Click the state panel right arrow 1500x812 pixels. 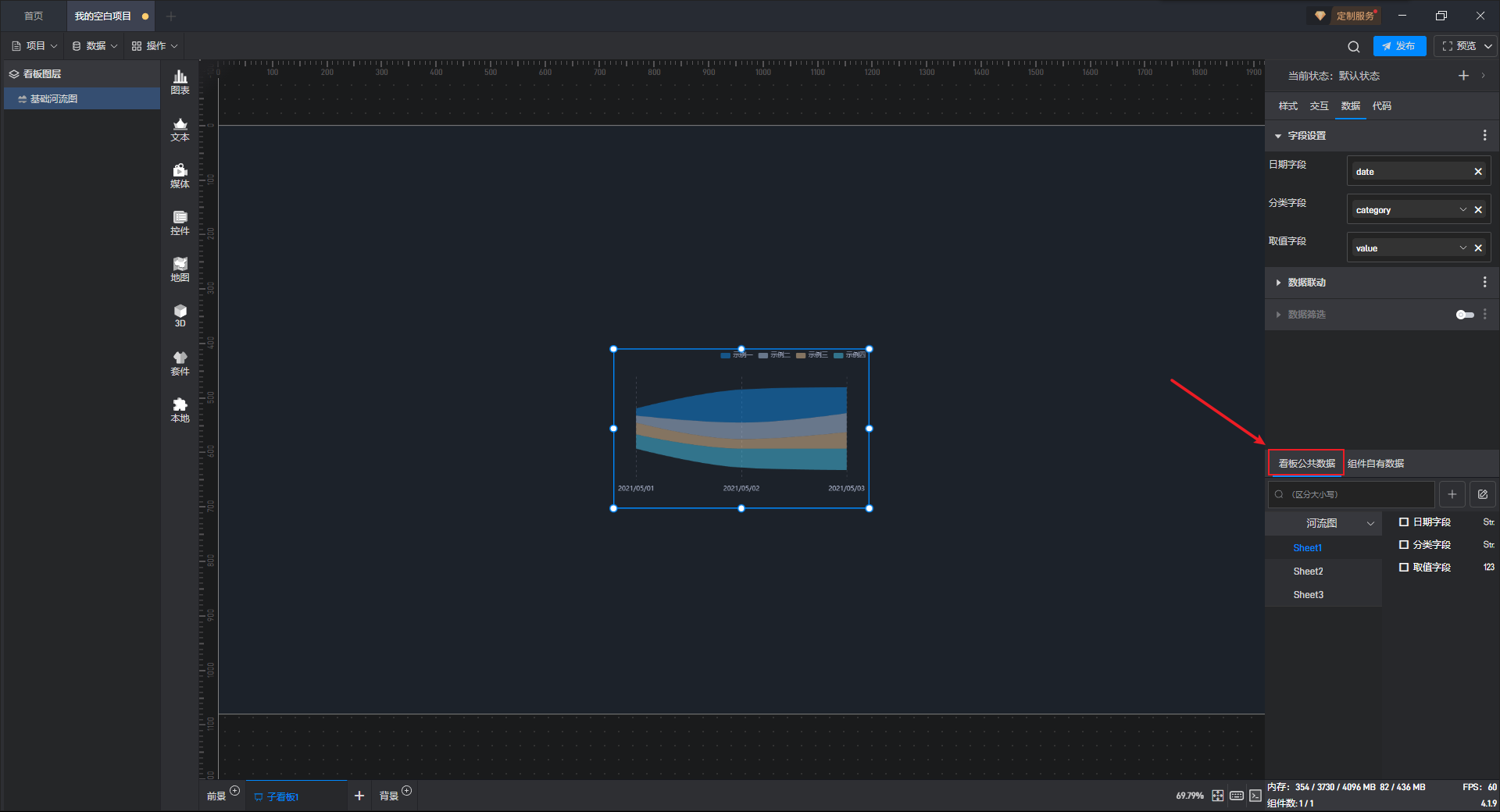[x=1483, y=76]
